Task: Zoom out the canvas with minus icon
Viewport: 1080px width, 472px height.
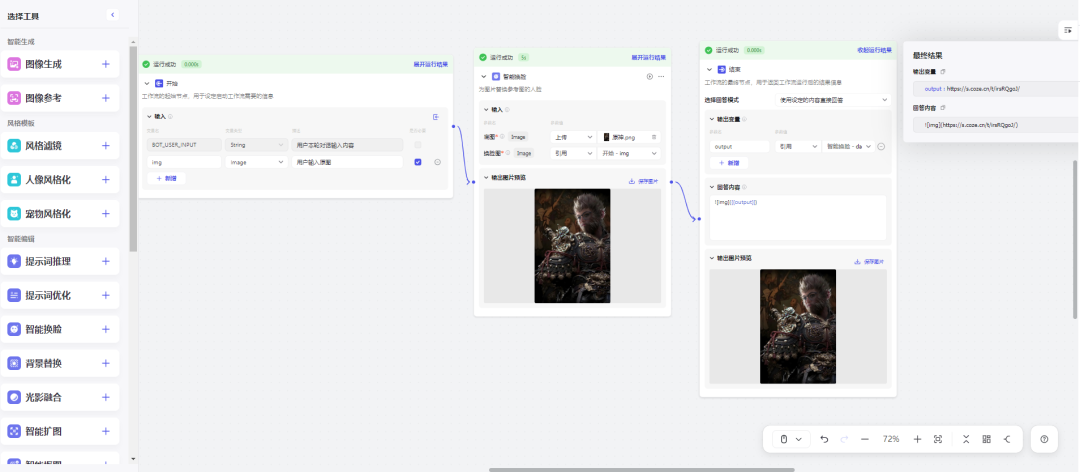Action: (864, 439)
